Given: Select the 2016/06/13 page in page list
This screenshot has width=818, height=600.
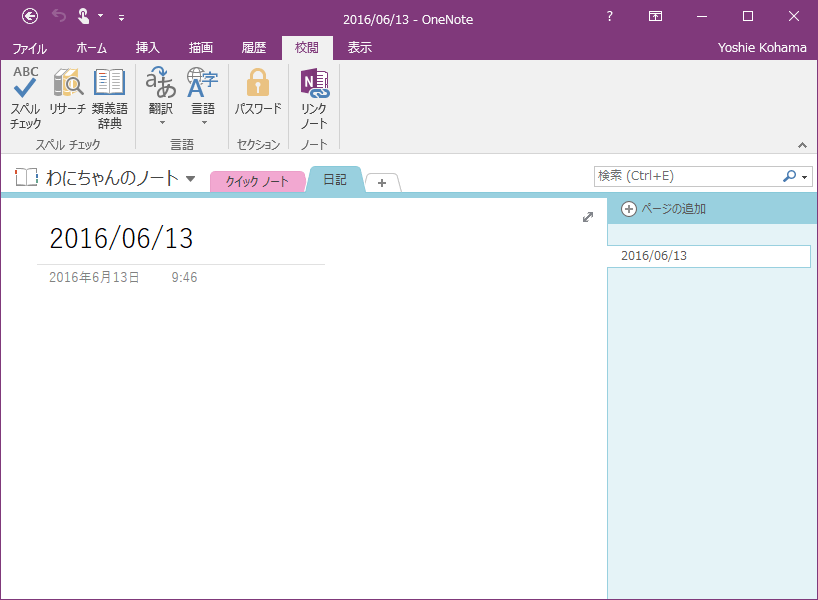Looking at the screenshot, I should pos(708,256).
